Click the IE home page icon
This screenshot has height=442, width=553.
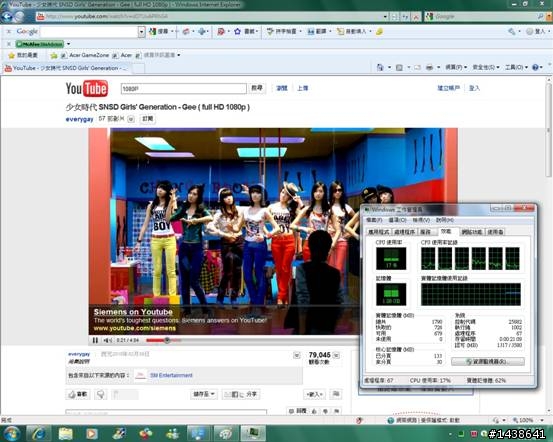point(380,67)
